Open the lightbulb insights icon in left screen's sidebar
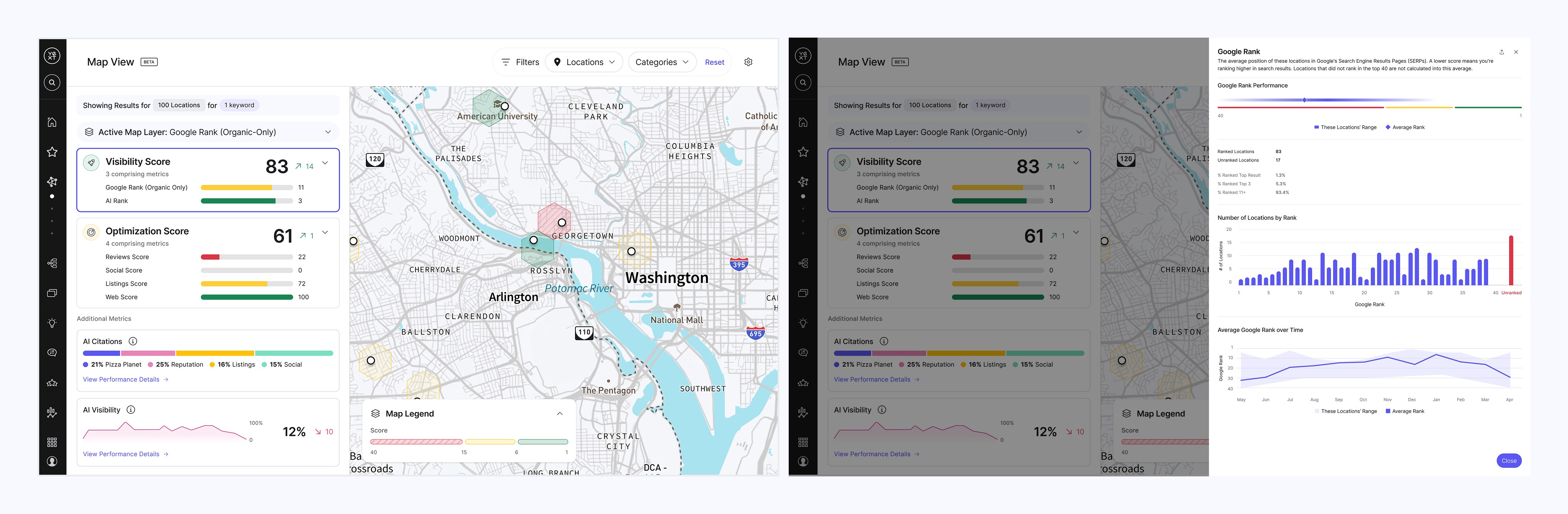The width and height of the screenshot is (1568, 514). (53, 323)
